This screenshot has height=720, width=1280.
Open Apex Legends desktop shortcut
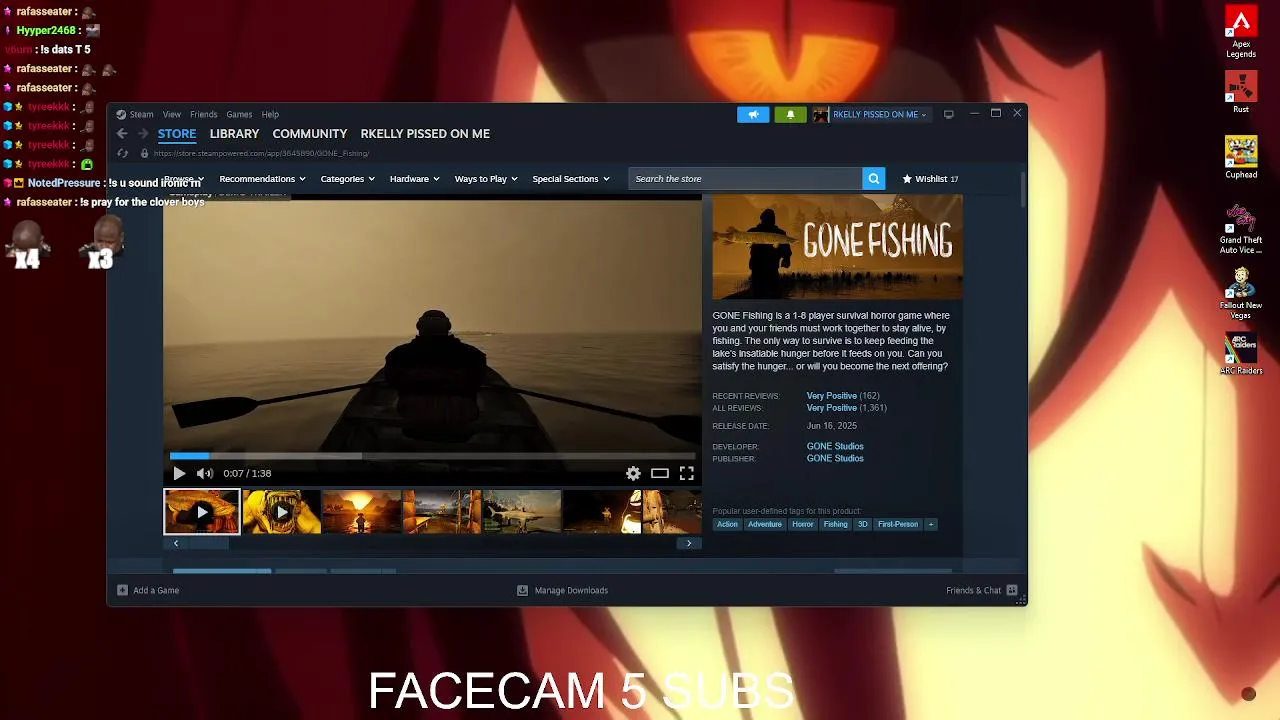pos(1241,32)
